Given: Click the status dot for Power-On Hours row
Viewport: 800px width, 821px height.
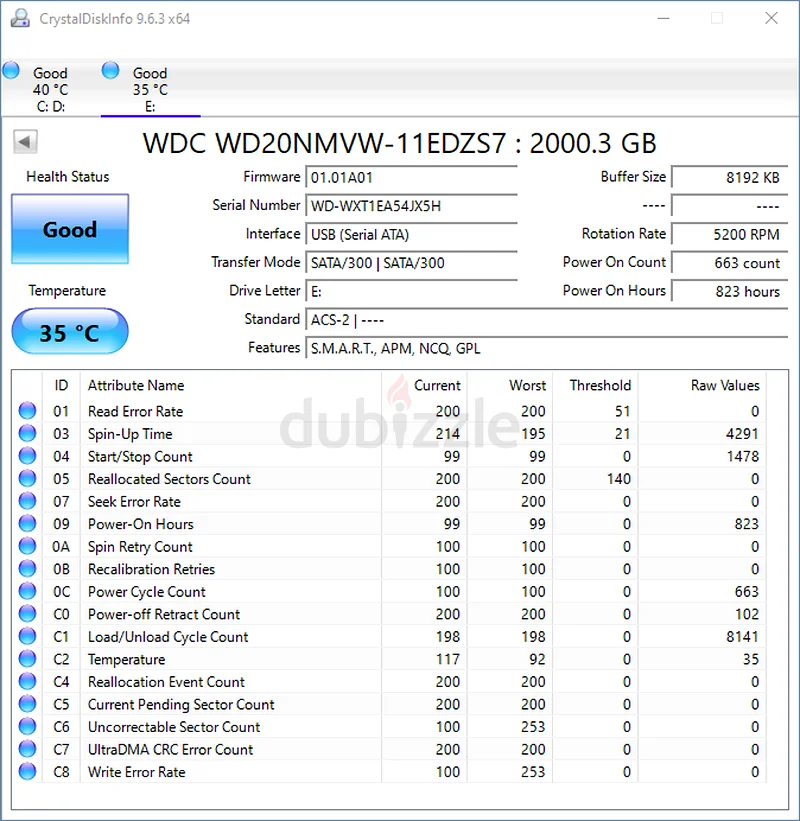Looking at the screenshot, I should pos(27,524).
